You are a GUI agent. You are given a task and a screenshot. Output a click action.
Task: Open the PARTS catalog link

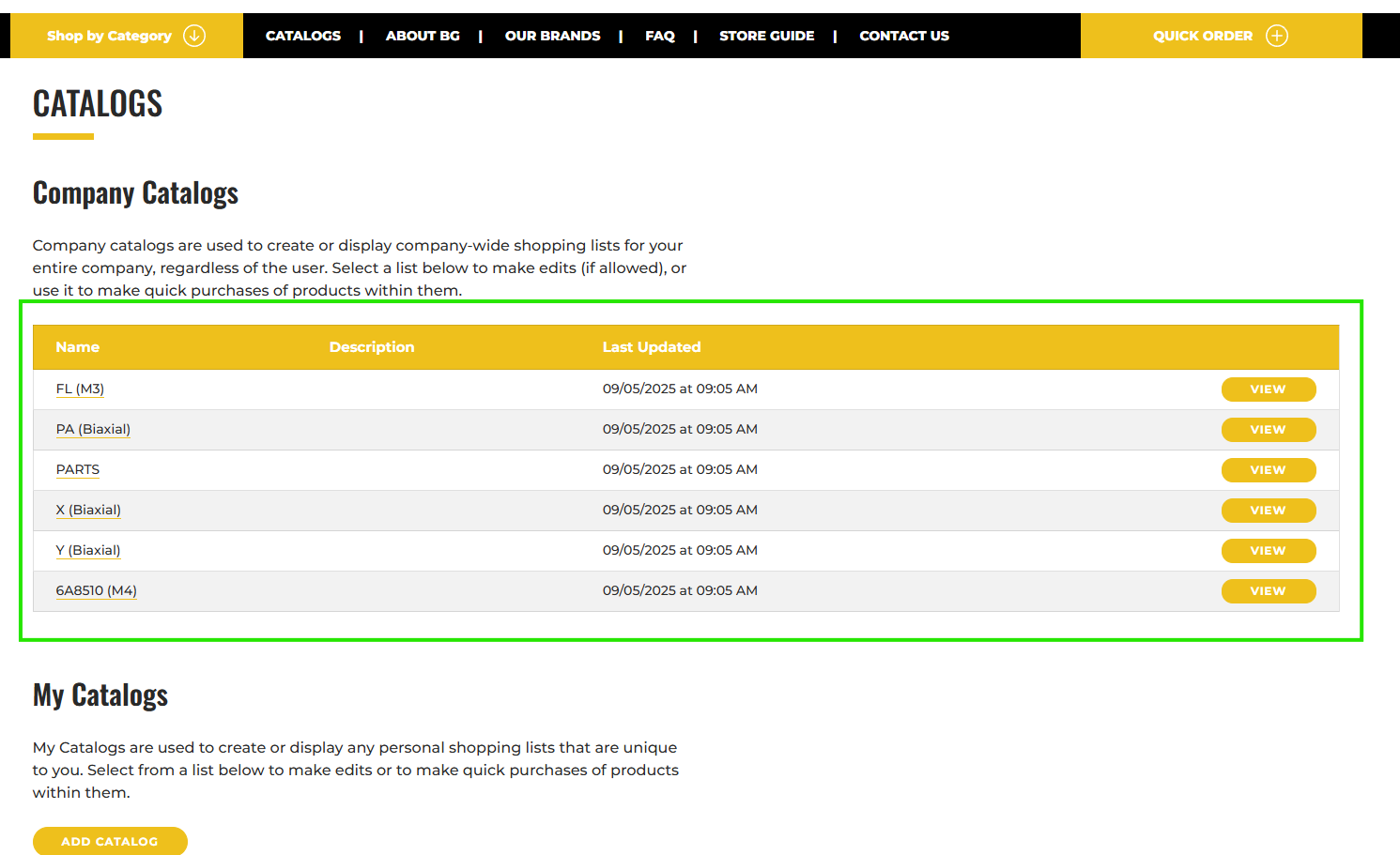point(78,469)
